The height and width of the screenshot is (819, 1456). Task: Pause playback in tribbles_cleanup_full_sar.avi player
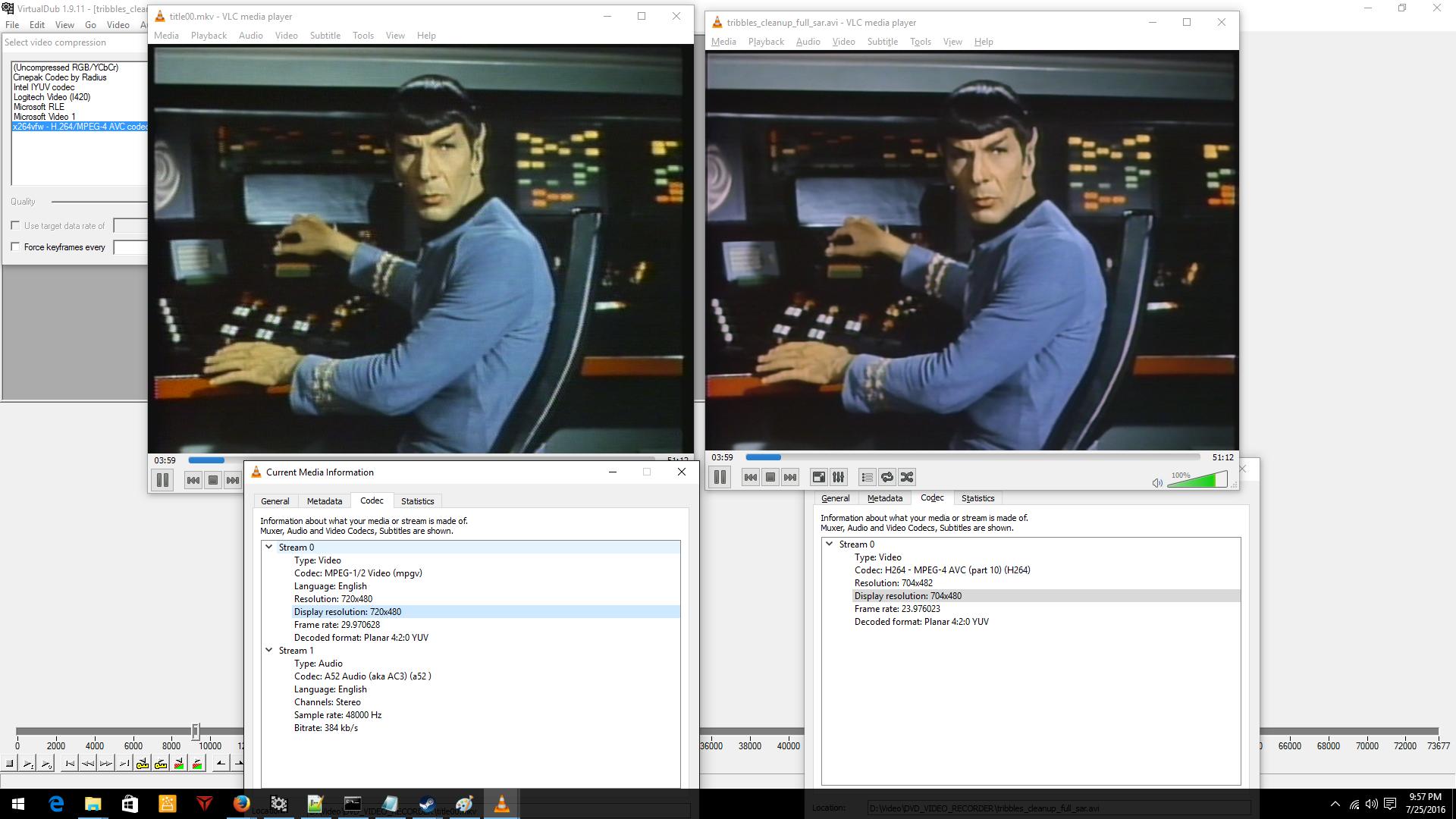[x=720, y=477]
